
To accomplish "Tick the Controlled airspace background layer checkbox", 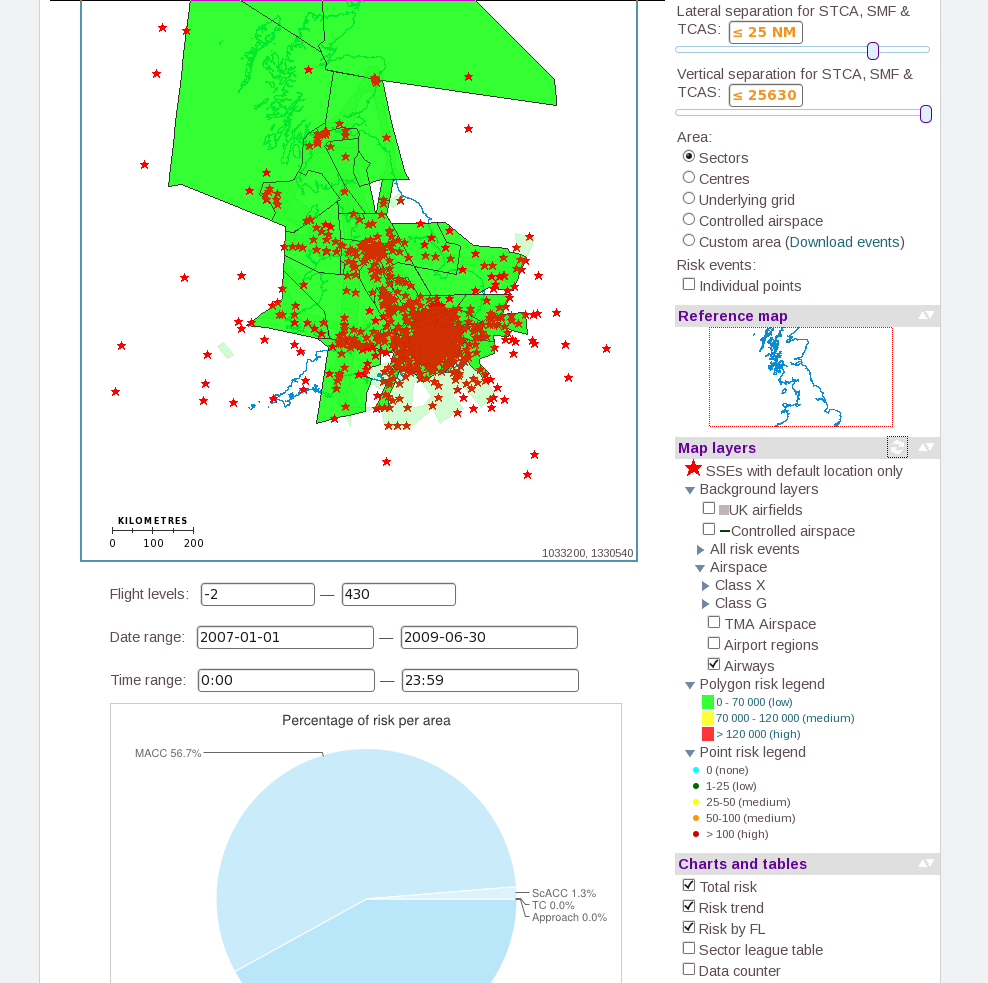I will (x=709, y=529).
